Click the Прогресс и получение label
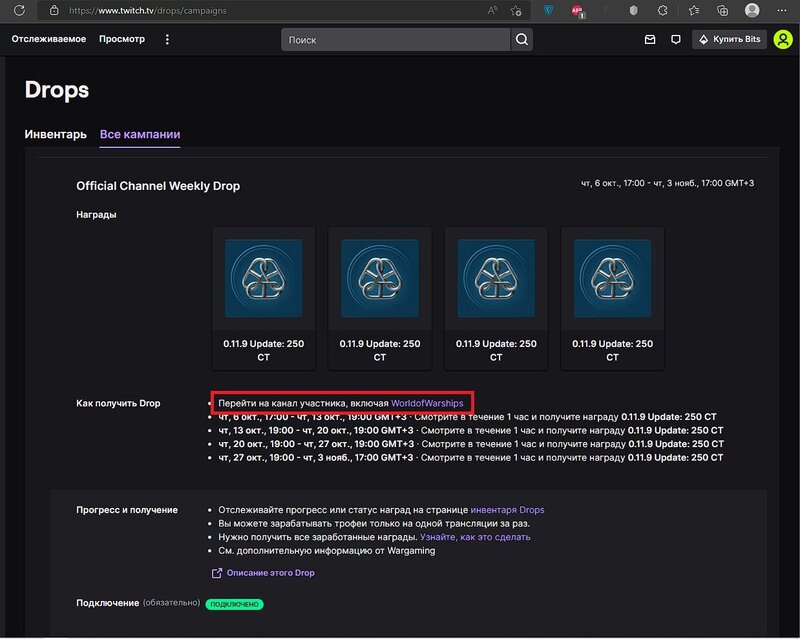The image size is (800, 639). (x=127, y=510)
